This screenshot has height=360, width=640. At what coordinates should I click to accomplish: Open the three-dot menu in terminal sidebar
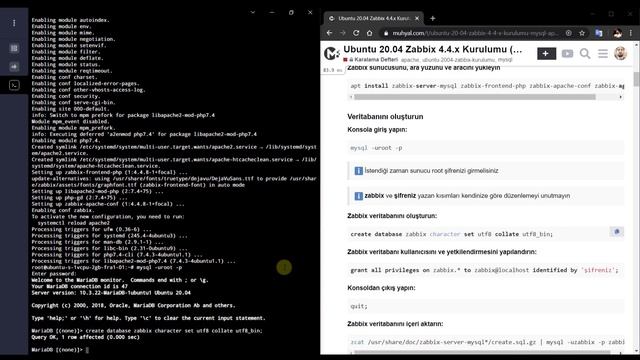[x=14, y=23]
